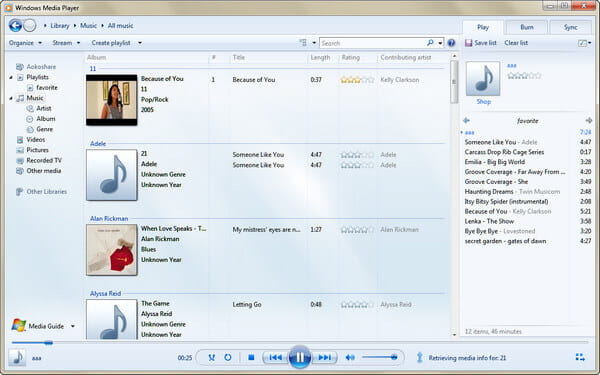Click in the library Search box
This screenshot has width=600, height=375.
click(373, 43)
